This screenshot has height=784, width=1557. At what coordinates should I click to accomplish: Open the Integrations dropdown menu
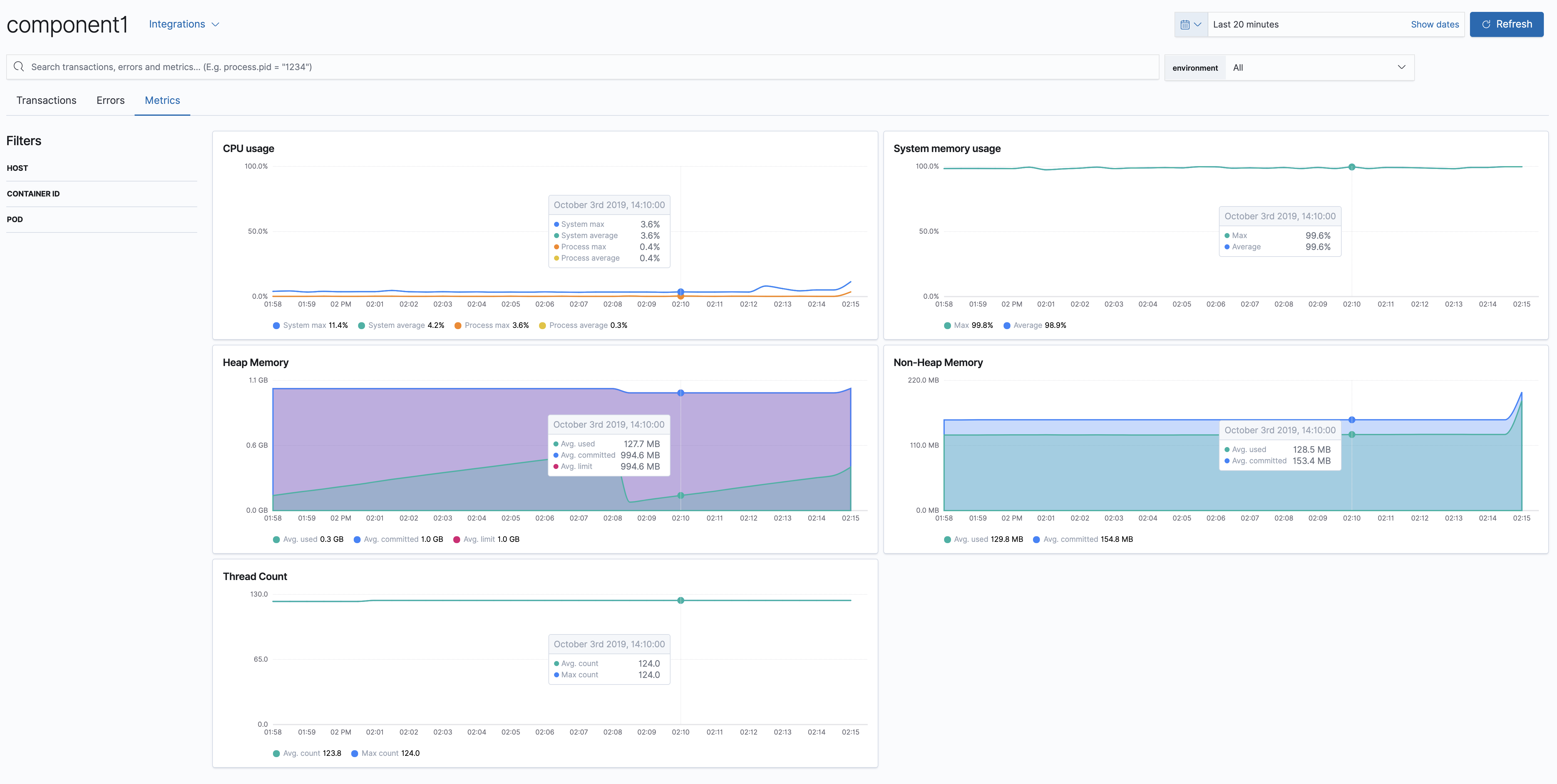pos(184,24)
